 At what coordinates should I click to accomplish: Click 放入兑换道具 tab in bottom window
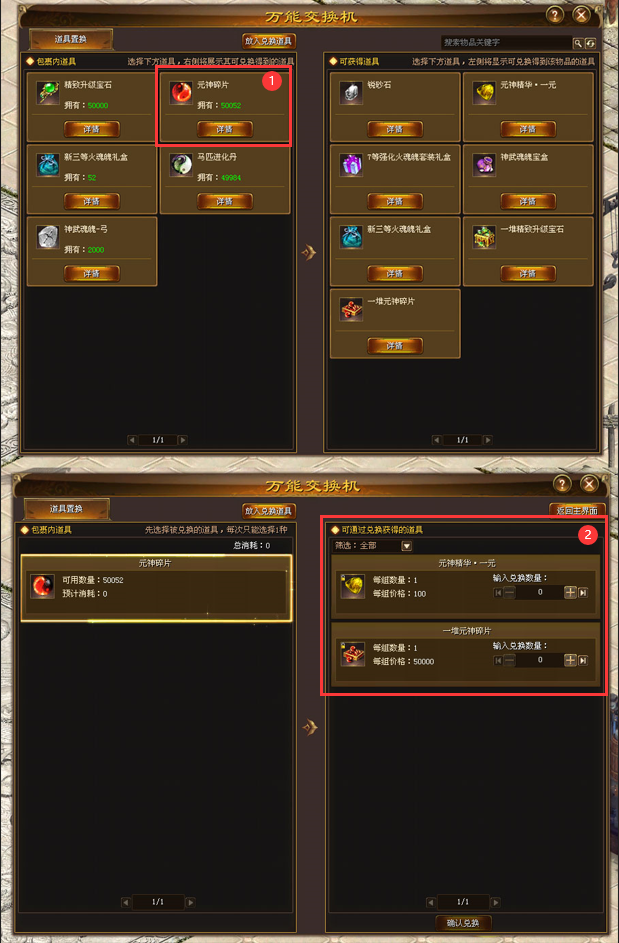point(269,511)
